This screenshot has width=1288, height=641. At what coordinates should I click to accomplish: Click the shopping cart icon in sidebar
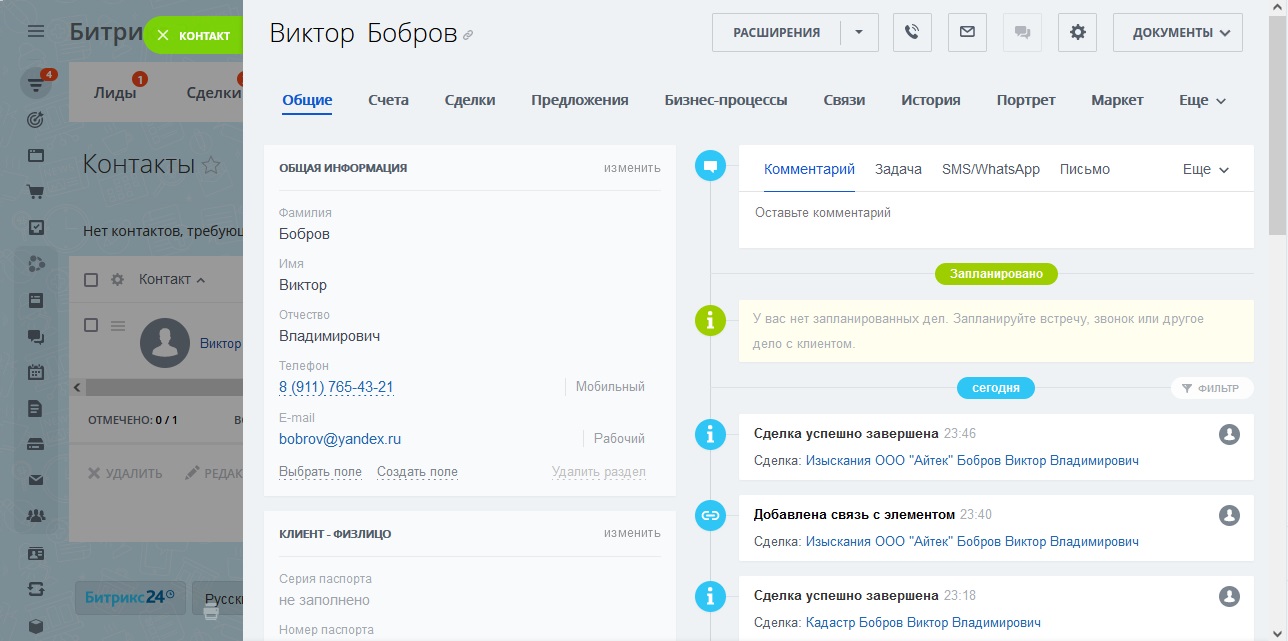click(x=36, y=192)
